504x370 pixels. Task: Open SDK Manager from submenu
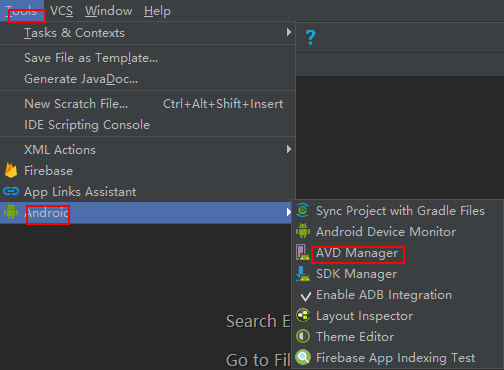[x=397, y=274]
